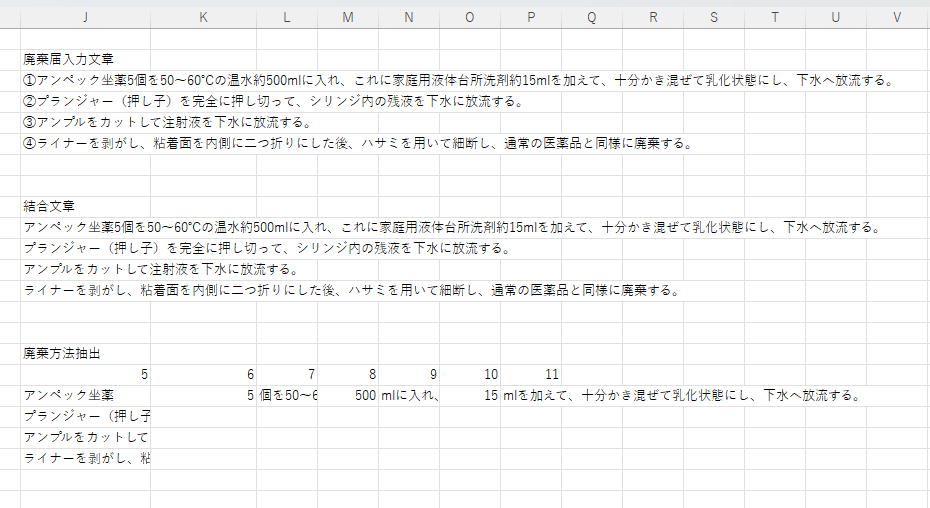This screenshot has height=508, width=930.
Task: Click the column M header
Action: pos(347,17)
